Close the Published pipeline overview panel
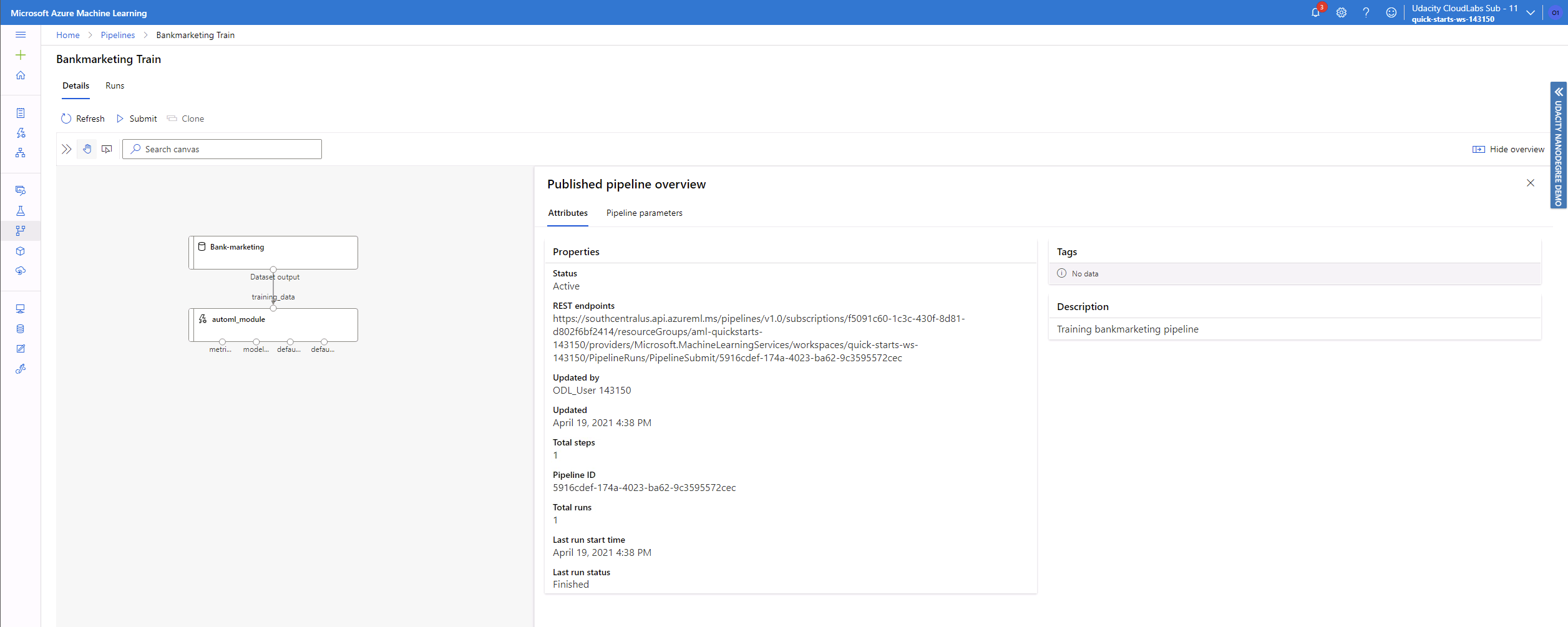Viewport: 1568px width, 627px height. (1530, 183)
